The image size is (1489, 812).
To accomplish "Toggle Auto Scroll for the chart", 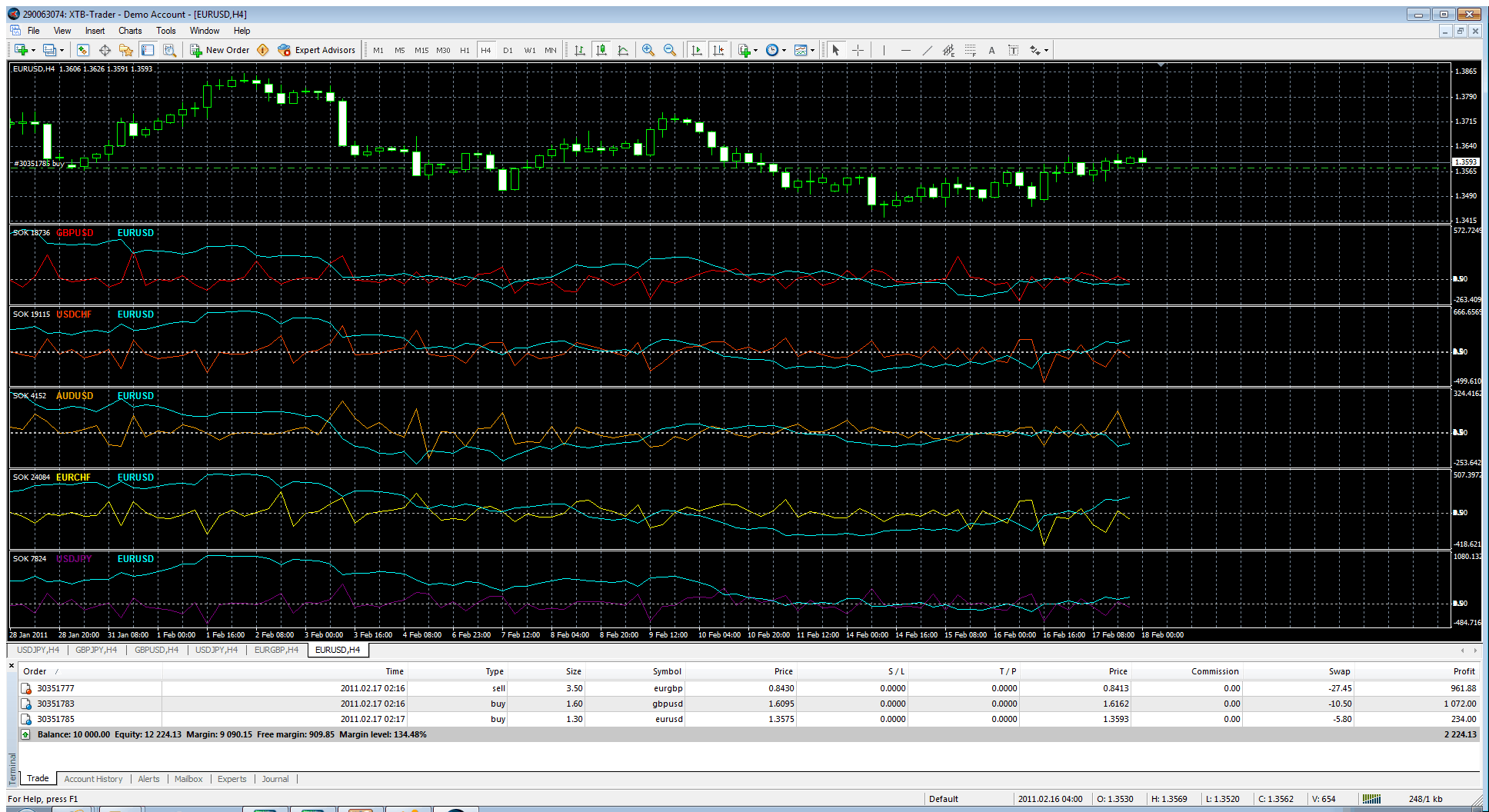I will (x=697, y=50).
